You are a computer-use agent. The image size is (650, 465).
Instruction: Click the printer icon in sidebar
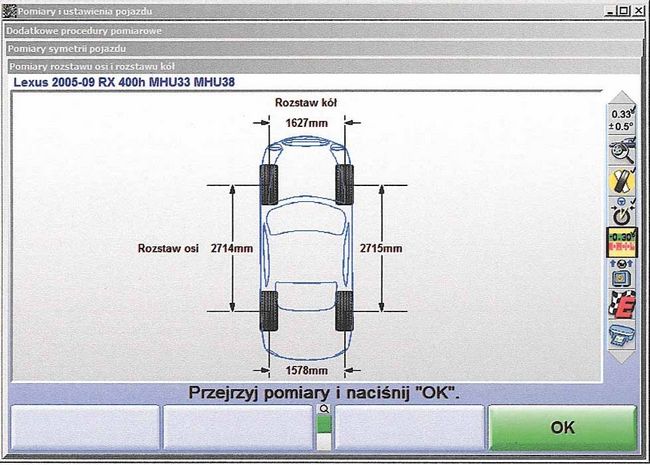pyautogui.click(x=622, y=331)
